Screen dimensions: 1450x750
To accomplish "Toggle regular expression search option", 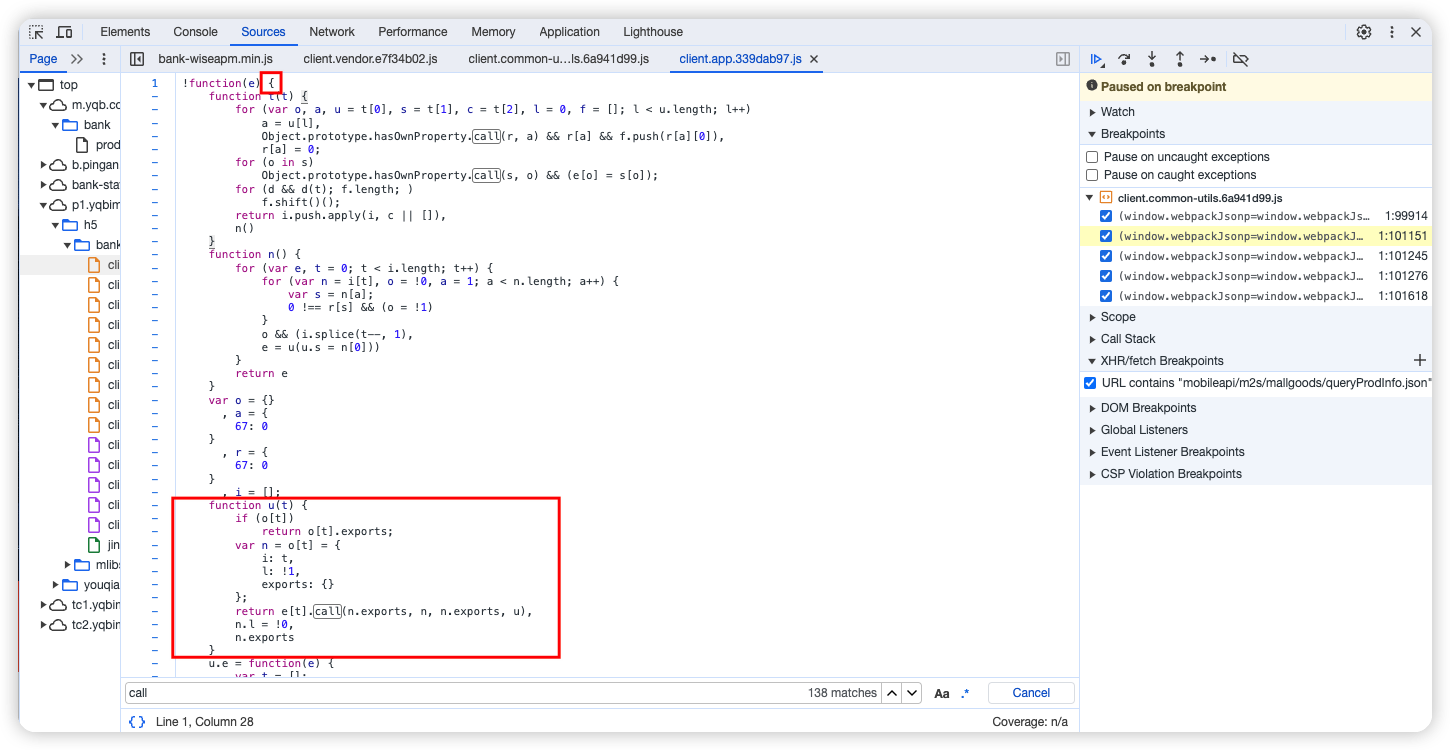I will [x=965, y=693].
